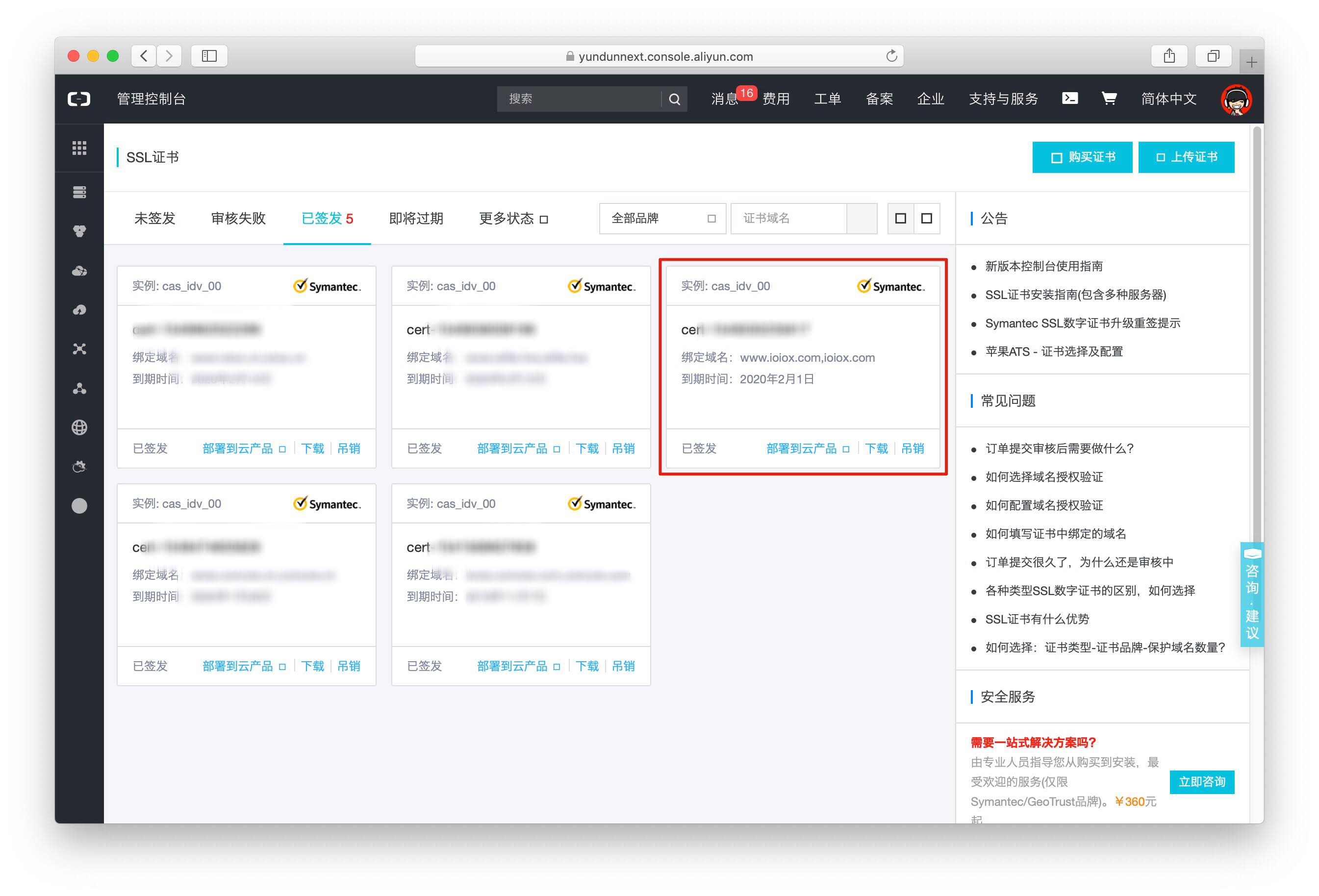Screen dimensions: 1319x896
Task: Reload the page in Safari
Action: 891,55
